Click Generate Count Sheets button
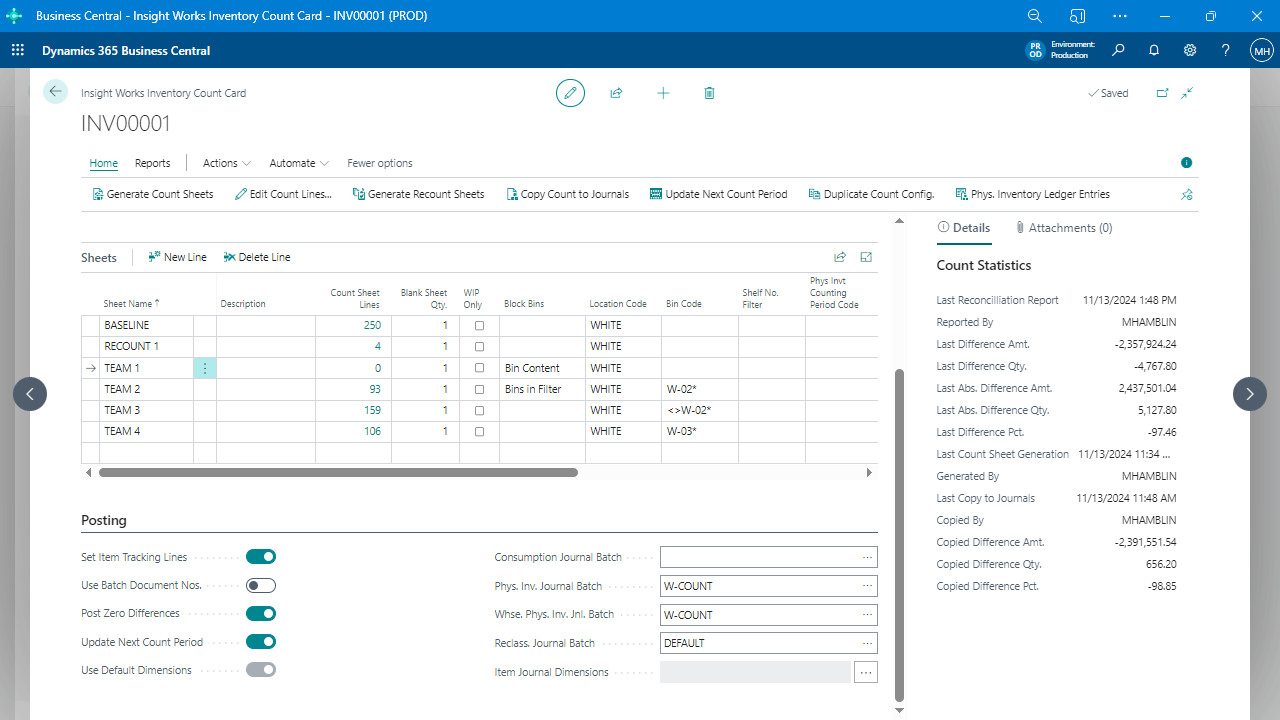The height and width of the screenshot is (720, 1280). [x=152, y=194]
